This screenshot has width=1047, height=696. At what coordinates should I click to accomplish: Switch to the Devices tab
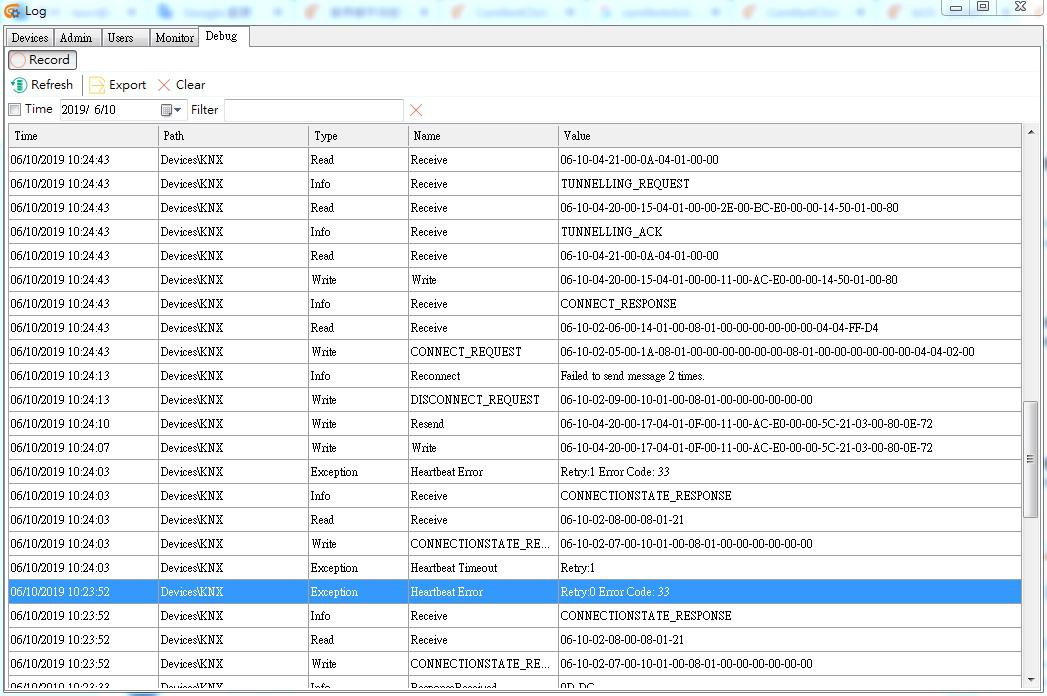(x=30, y=38)
